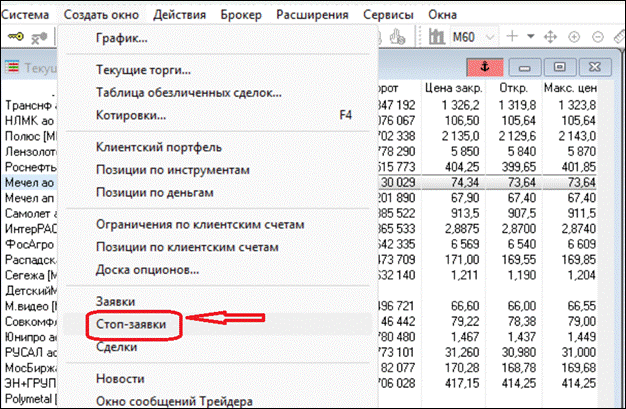626x409 pixels.
Task: Click the Цена закр. column header
Action: pos(449,87)
